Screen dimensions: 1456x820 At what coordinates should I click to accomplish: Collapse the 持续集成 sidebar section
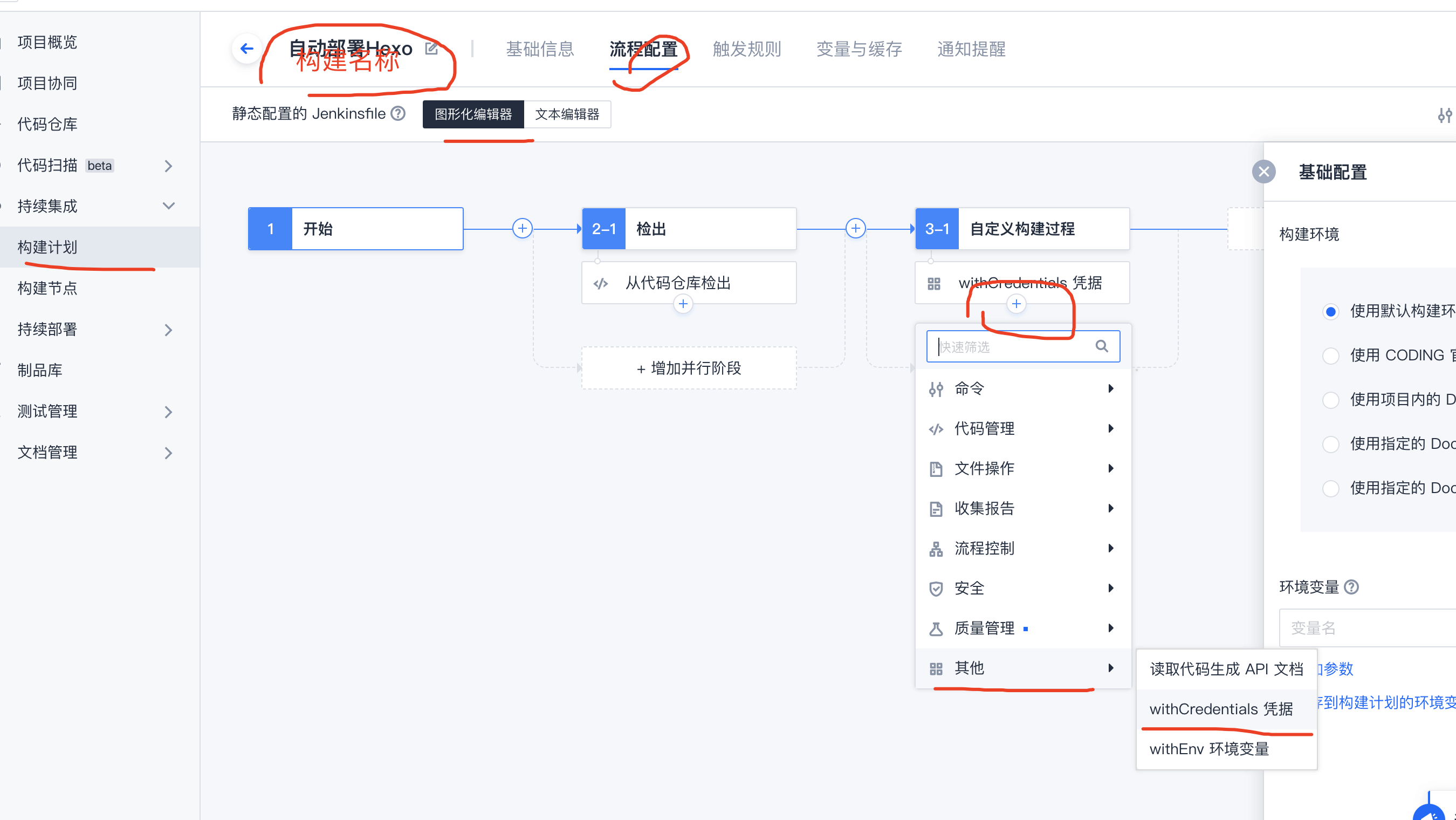coord(168,206)
